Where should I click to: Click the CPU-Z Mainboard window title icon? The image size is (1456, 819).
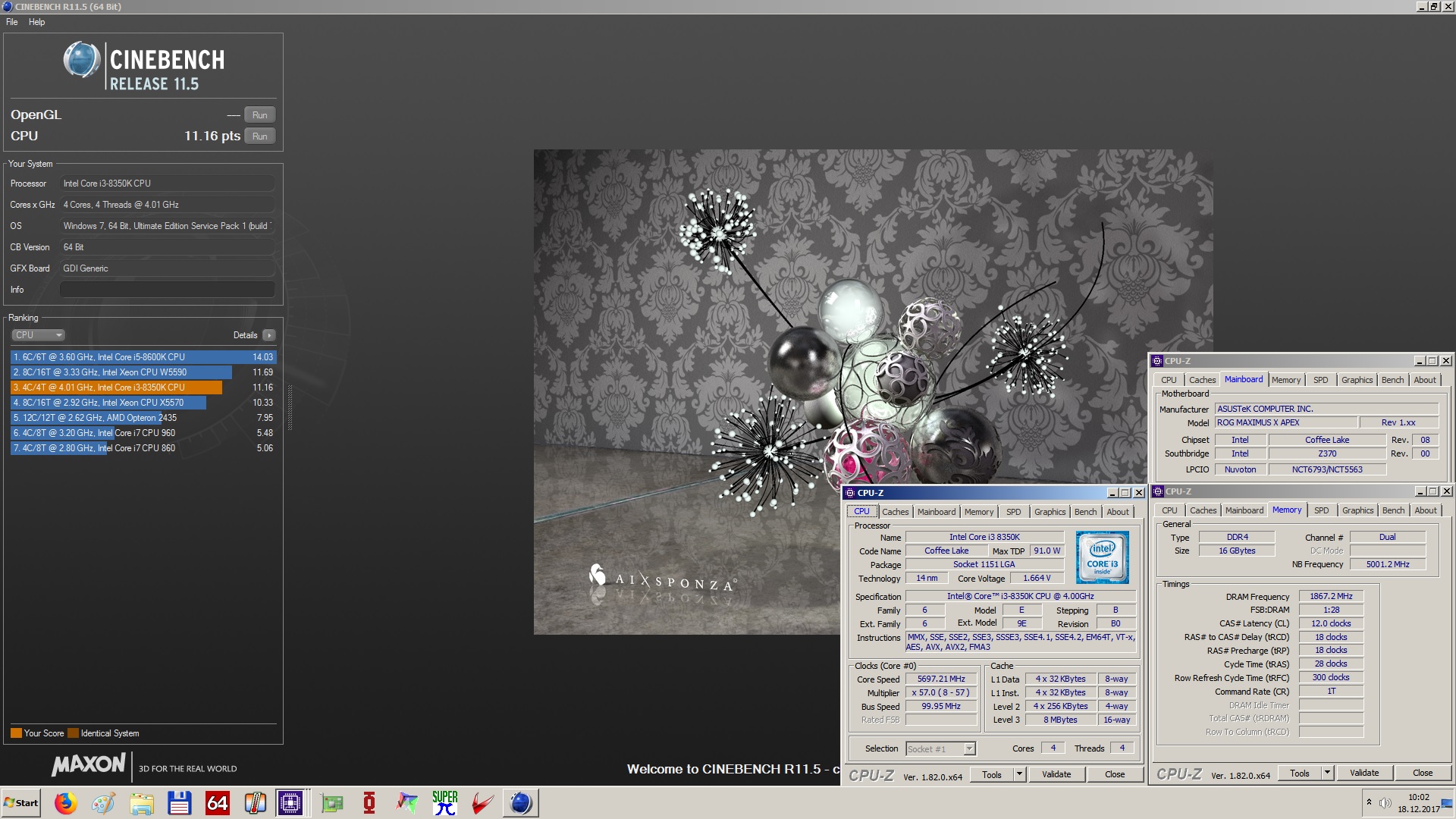point(1157,361)
